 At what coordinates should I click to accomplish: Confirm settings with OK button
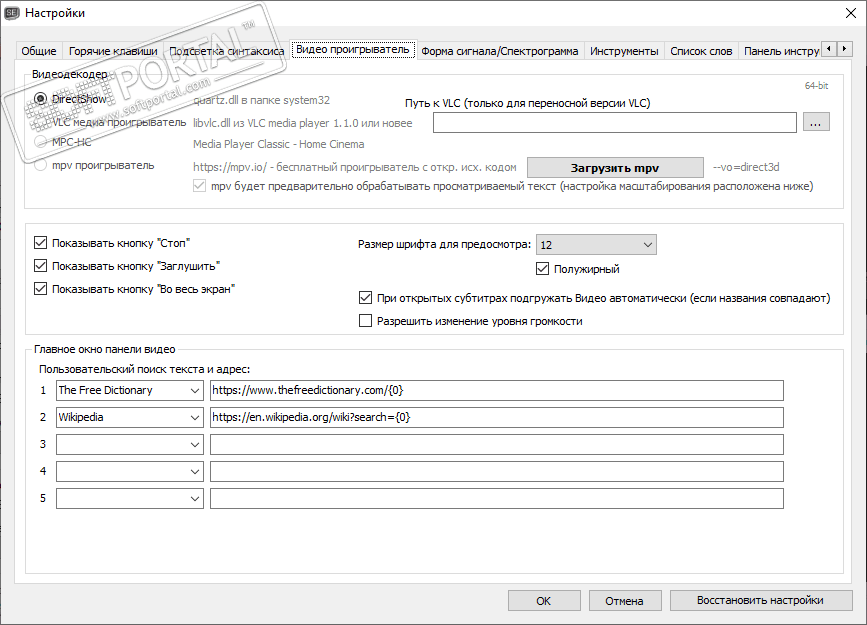coord(544,601)
